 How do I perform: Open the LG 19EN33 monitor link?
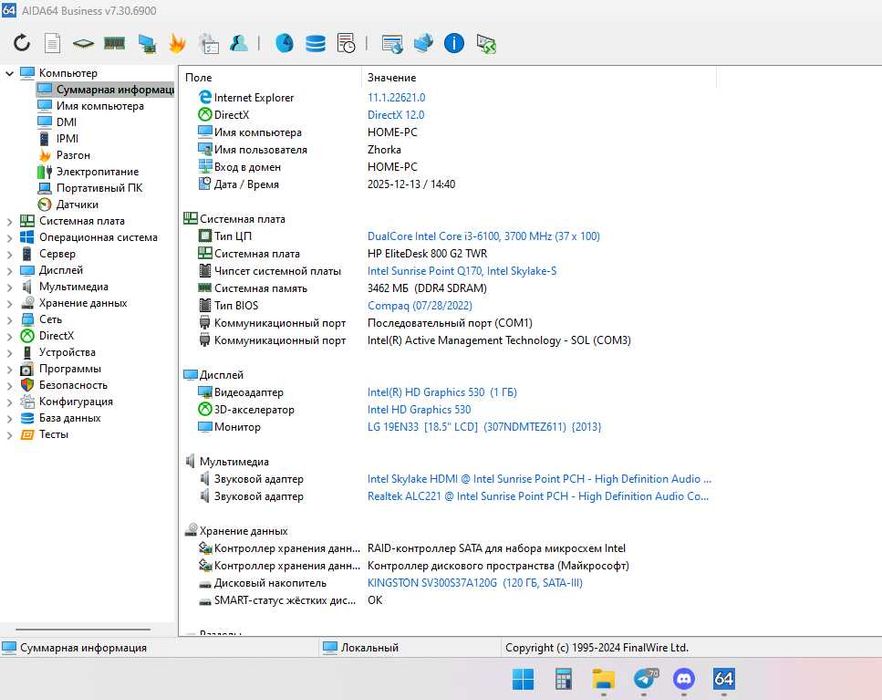click(484, 427)
